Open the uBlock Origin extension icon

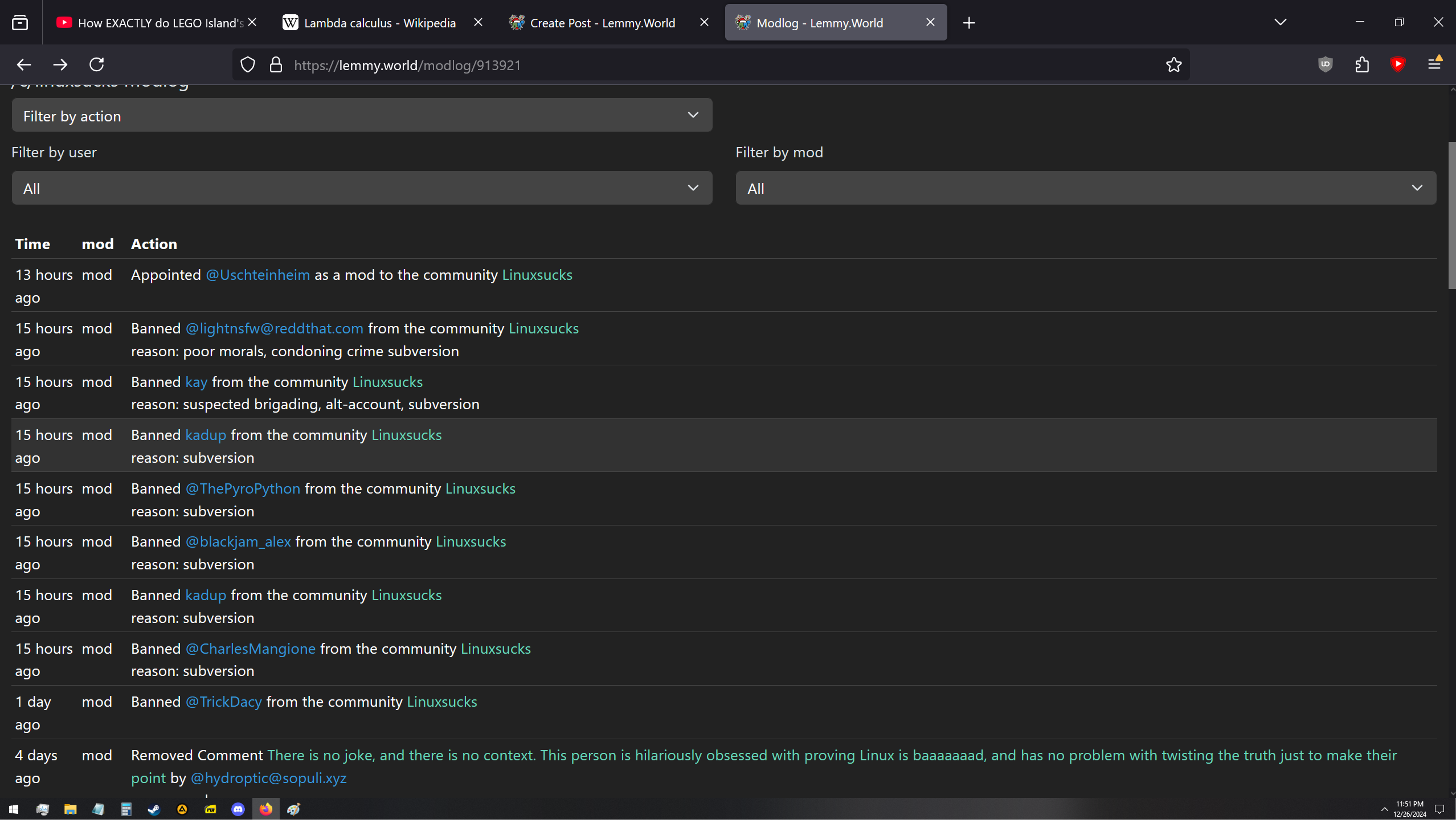click(1326, 64)
